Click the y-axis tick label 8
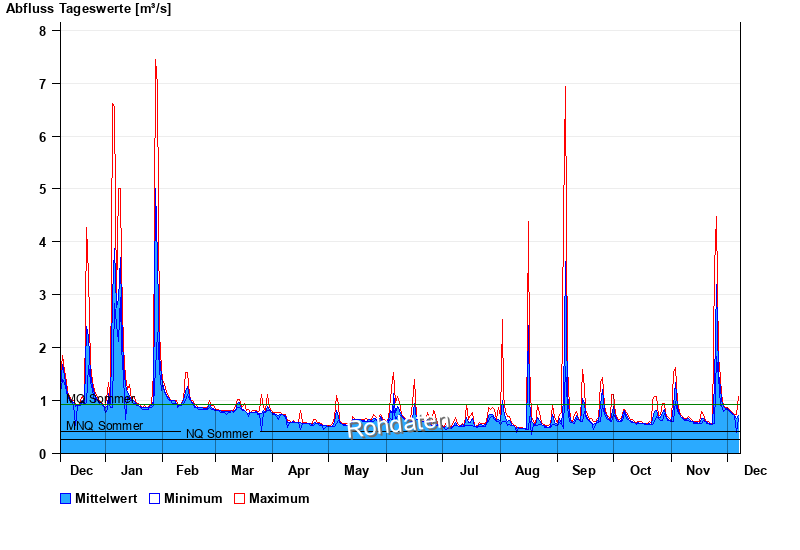This screenshot has width=800, height=550. [x=43, y=31]
